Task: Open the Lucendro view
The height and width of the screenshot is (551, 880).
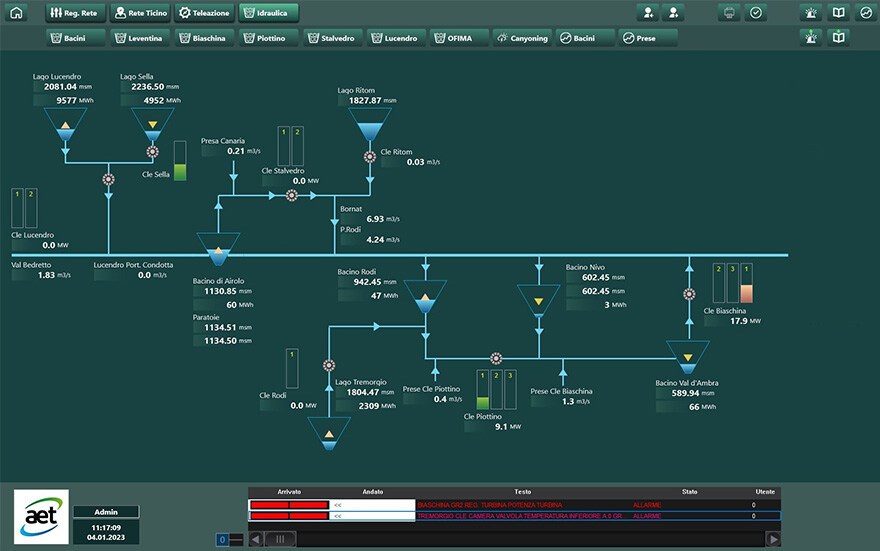Action: [397, 38]
